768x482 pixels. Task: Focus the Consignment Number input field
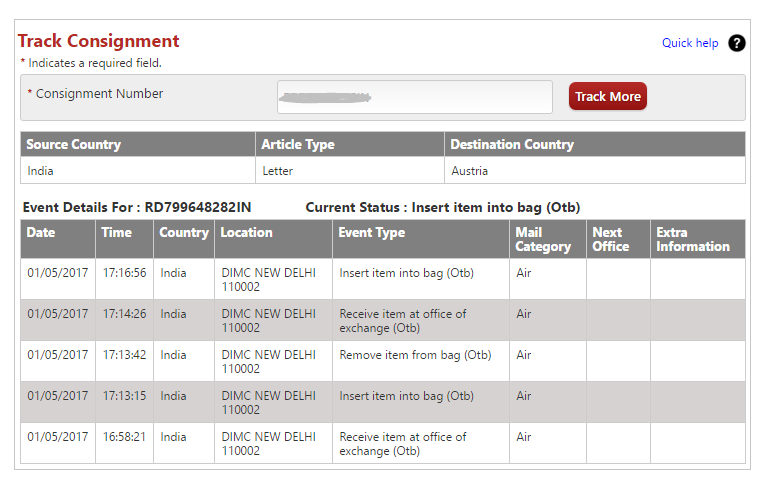414,97
